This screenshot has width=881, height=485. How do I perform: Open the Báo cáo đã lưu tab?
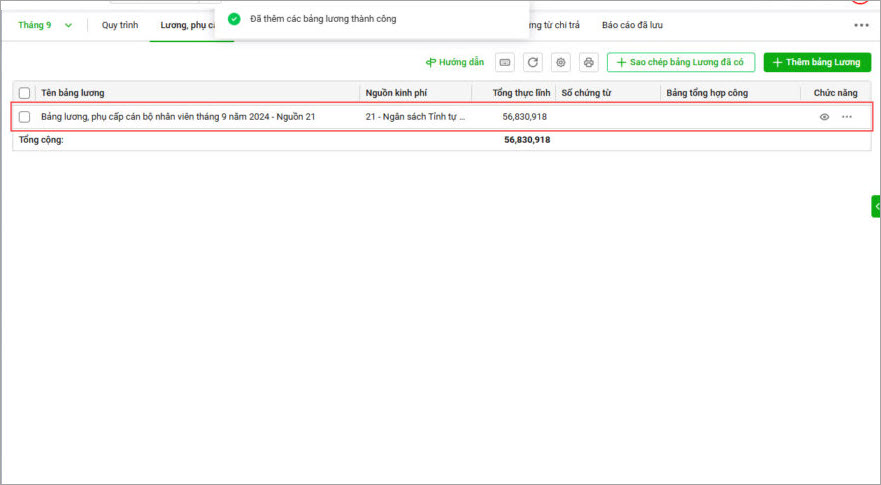click(632, 25)
